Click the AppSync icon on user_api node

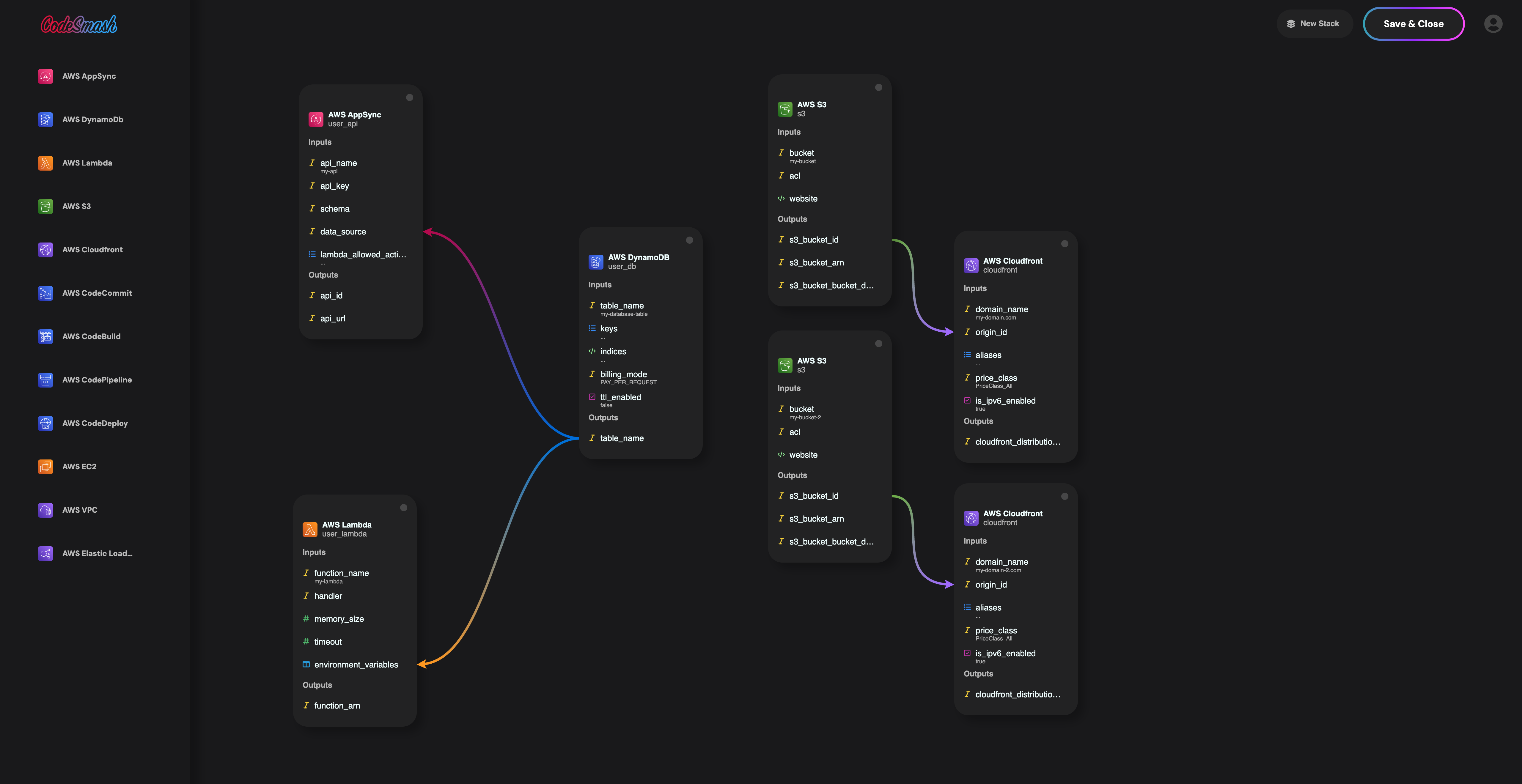click(316, 119)
